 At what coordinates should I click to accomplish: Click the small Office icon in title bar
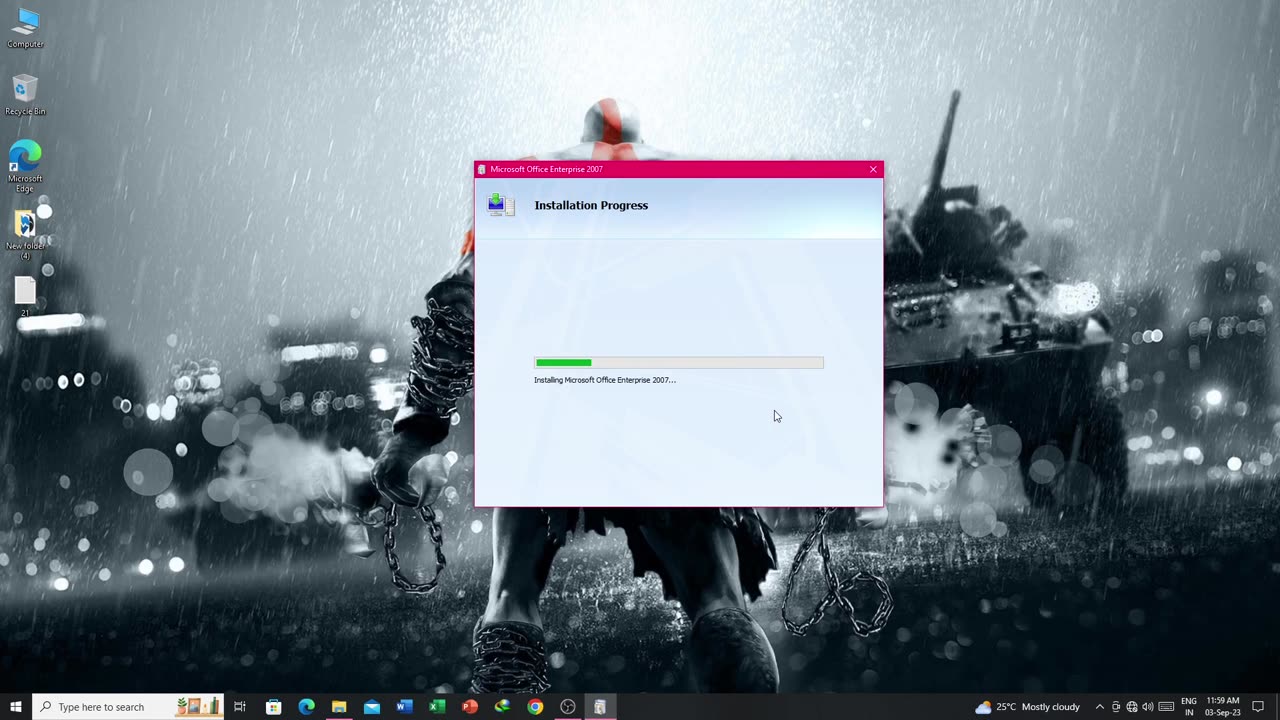pyautogui.click(x=482, y=169)
